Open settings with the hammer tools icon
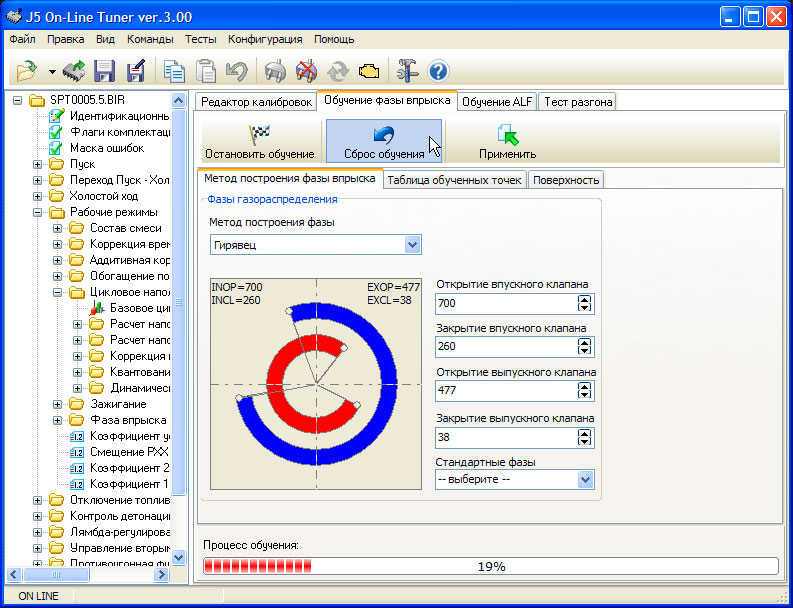793x608 pixels. tap(406, 71)
